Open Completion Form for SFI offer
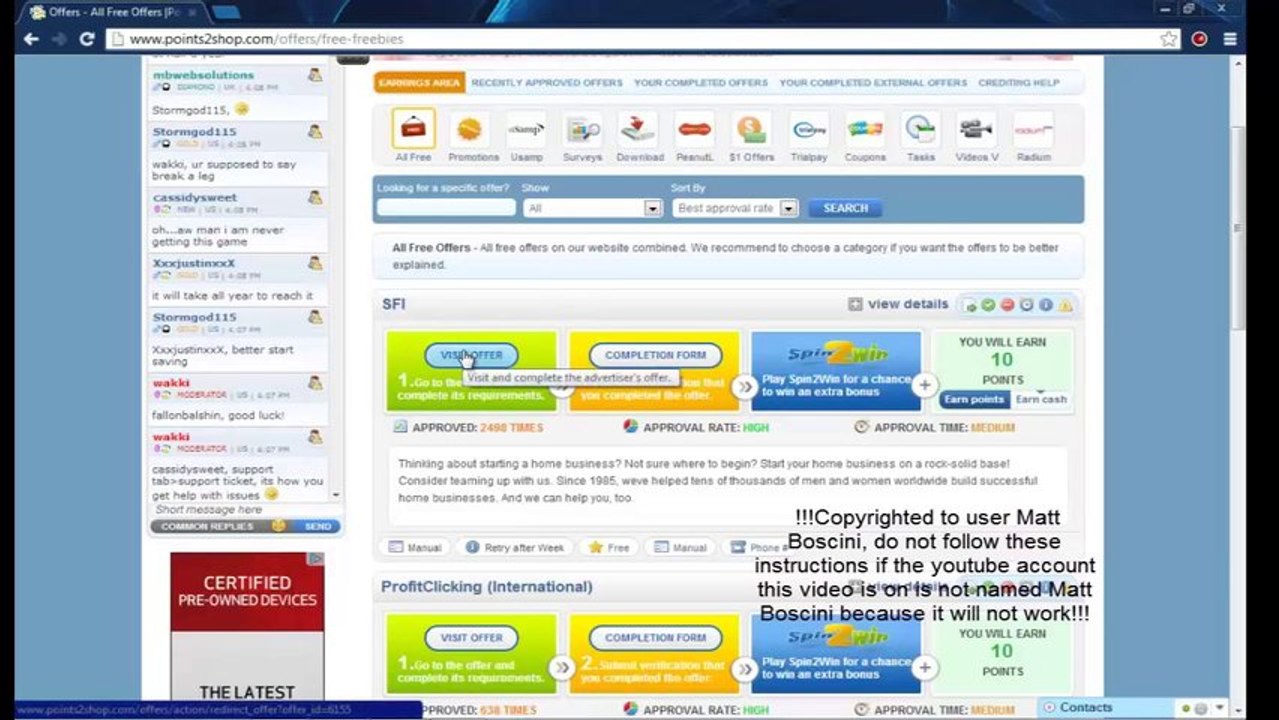This screenshot has height=720, width=1279. coord(655,355)
